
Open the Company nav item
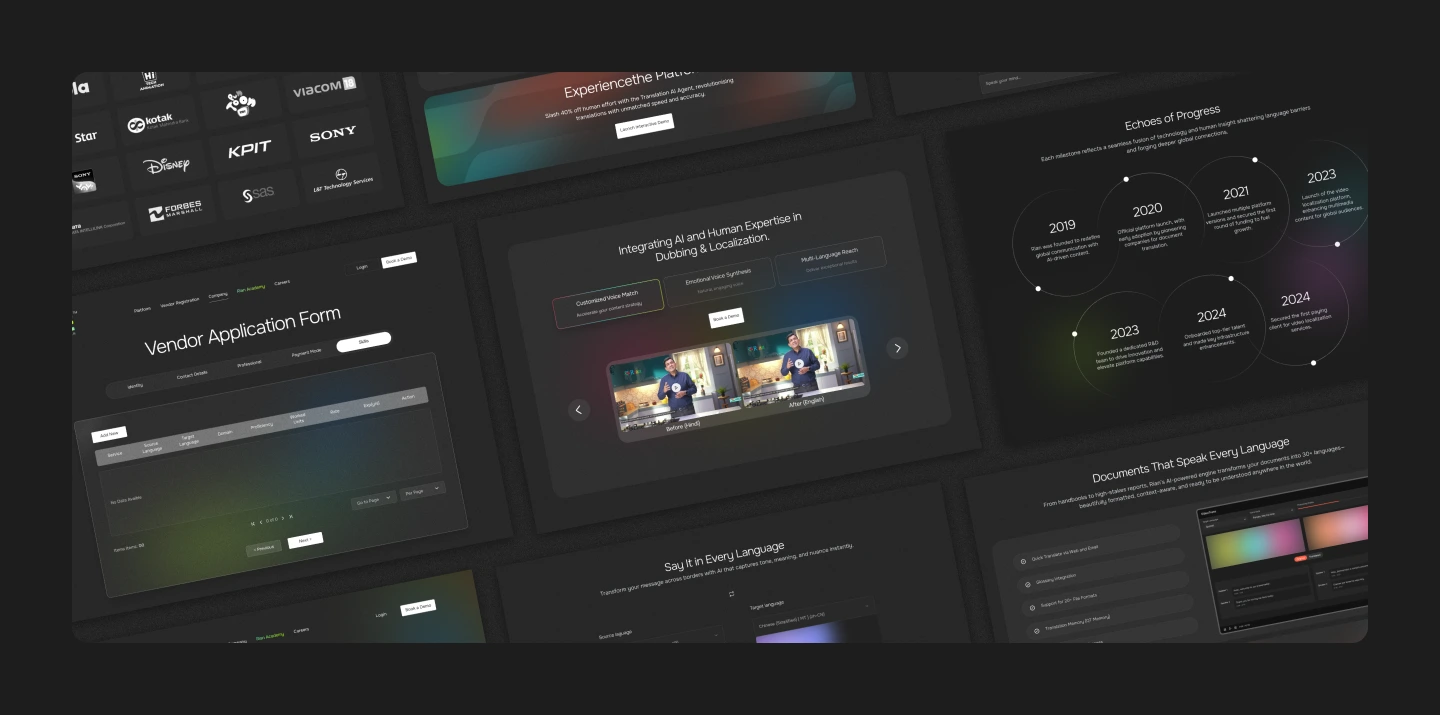[x=218, y=295]
